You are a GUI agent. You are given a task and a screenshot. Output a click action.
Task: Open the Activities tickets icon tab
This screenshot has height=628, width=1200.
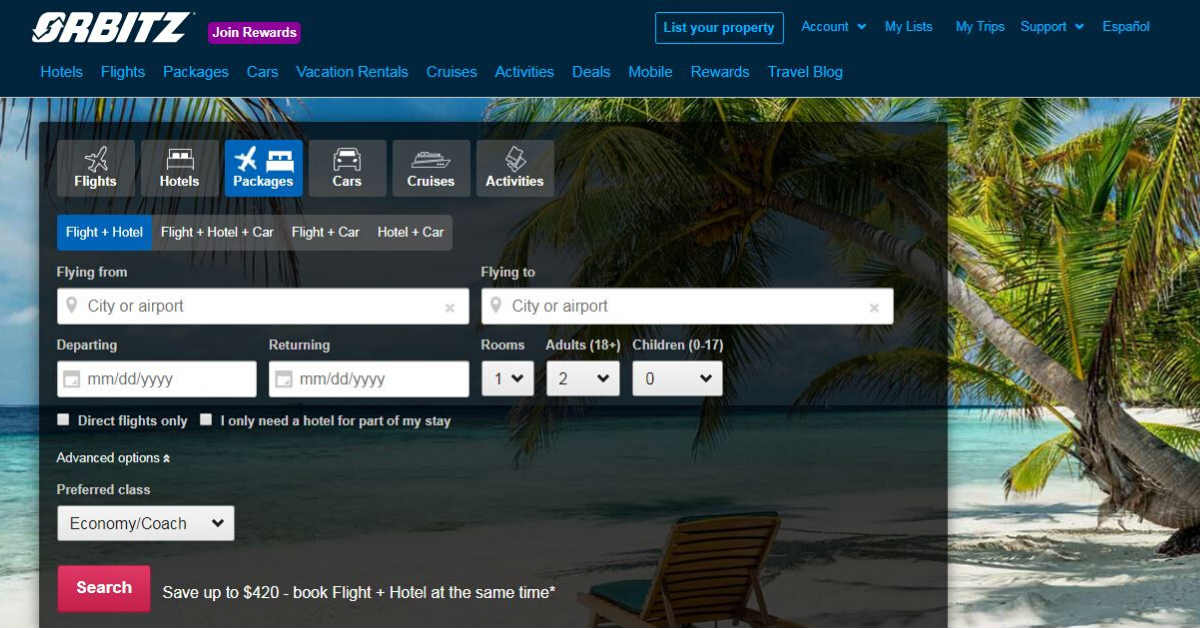pyautogui.click(x=515, y=168)
